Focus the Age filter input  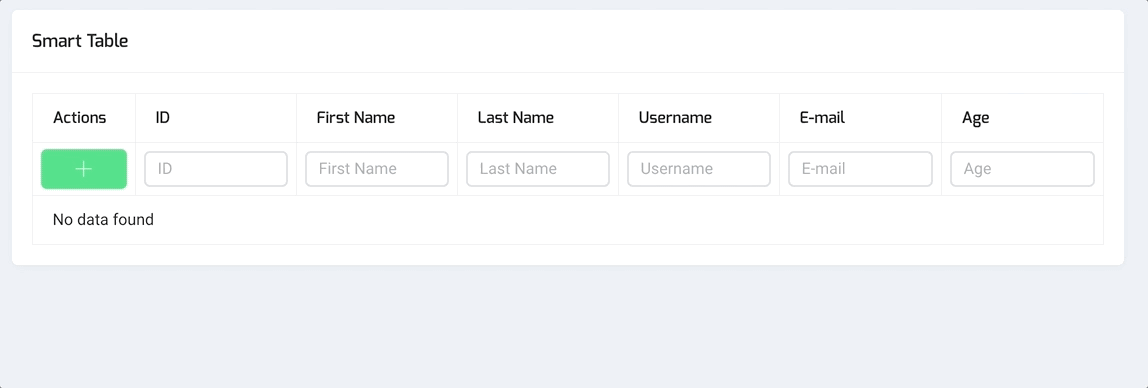[x=1022, y=169]
